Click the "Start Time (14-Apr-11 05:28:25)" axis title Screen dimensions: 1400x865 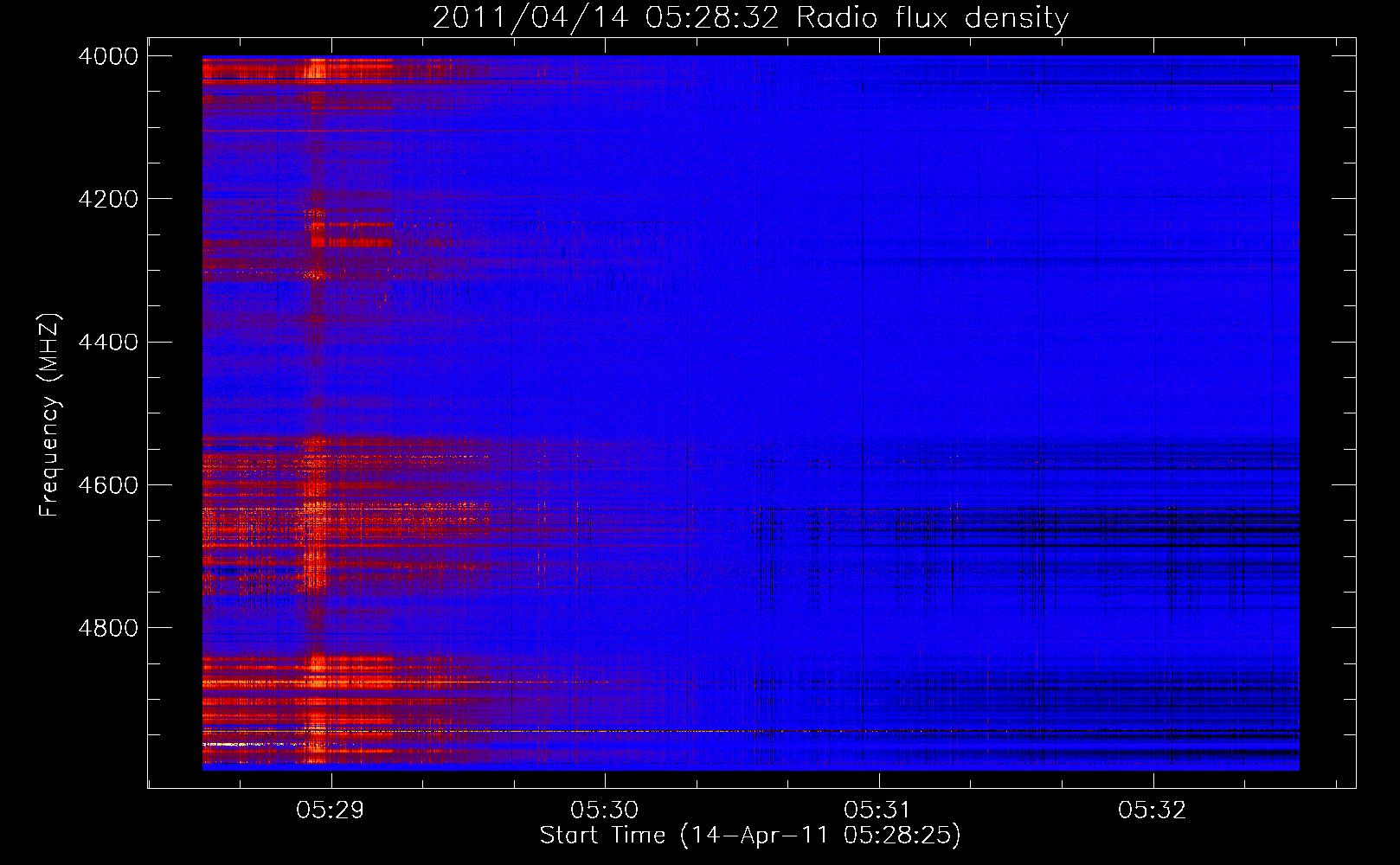[x=750, y=836]
